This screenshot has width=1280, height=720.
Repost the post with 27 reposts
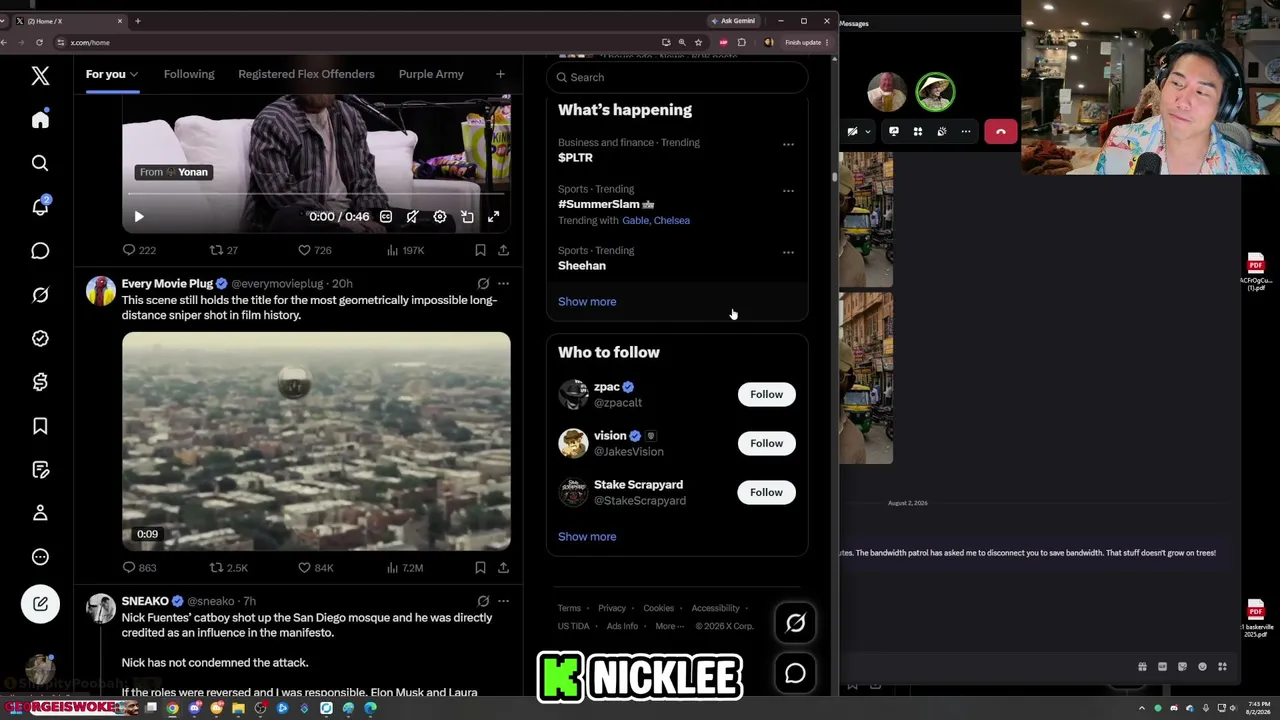click(x=223, y=250)
